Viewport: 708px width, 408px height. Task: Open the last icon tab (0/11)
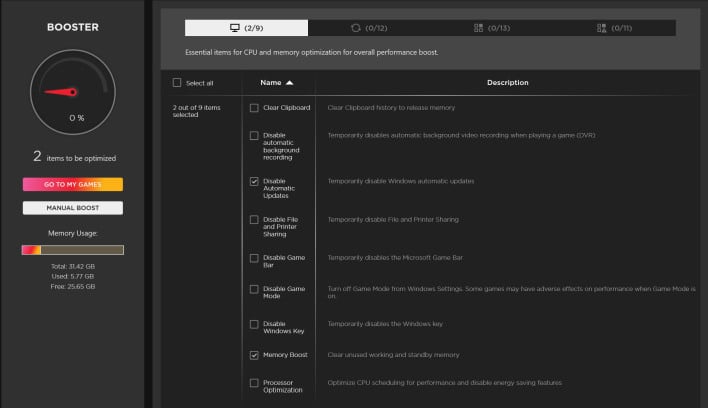613,28
